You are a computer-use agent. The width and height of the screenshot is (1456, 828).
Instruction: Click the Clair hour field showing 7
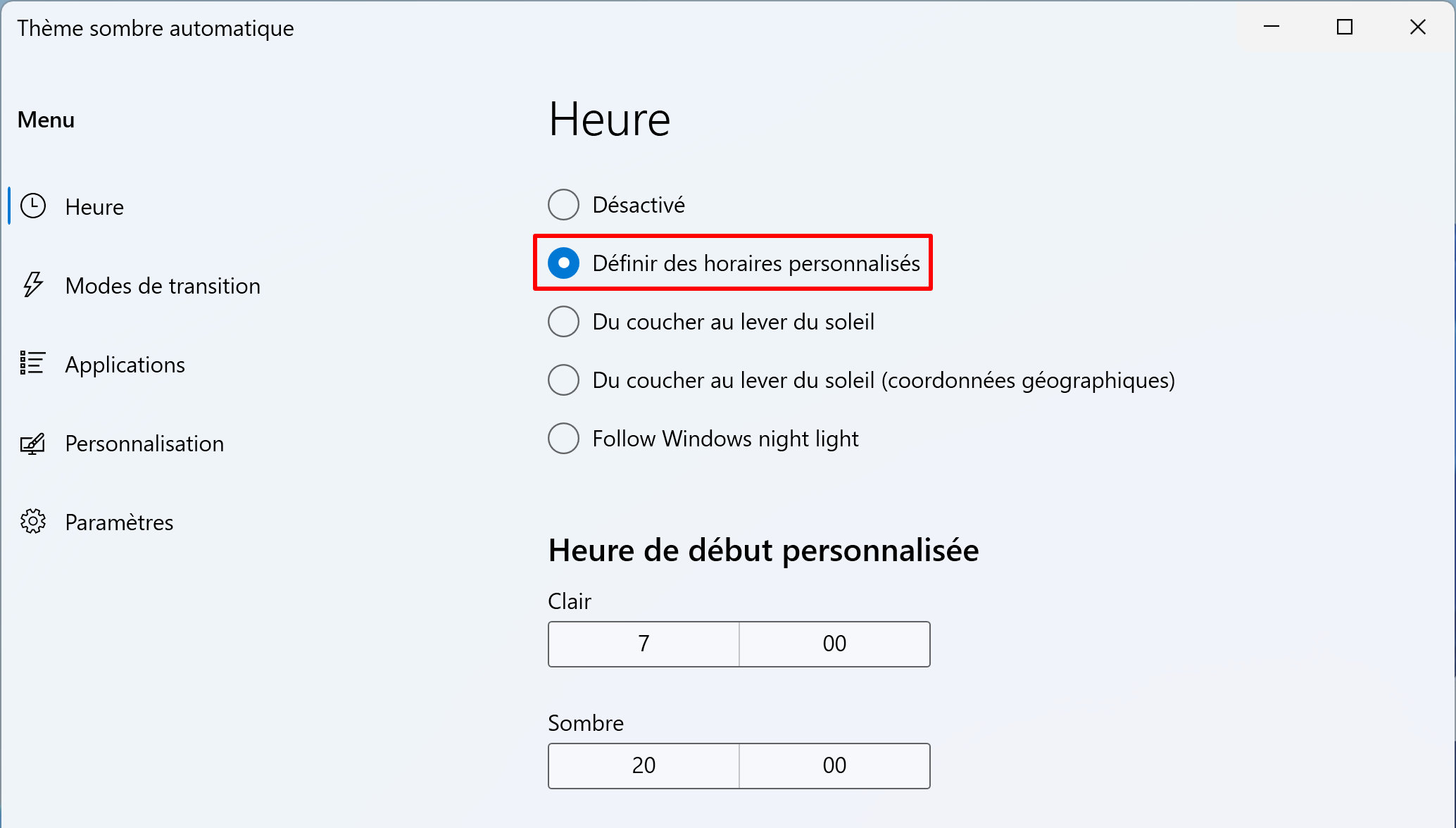[644, 644]
